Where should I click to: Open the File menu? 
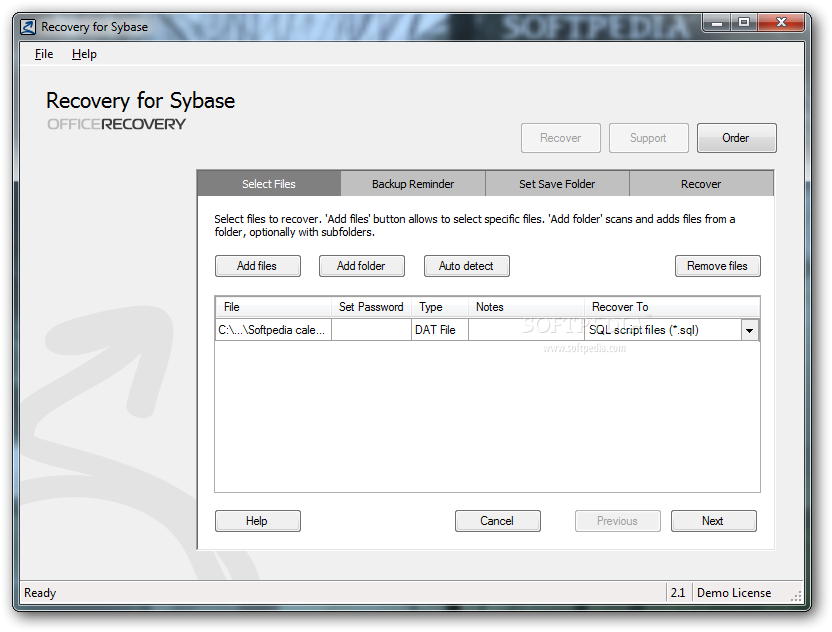44,54
